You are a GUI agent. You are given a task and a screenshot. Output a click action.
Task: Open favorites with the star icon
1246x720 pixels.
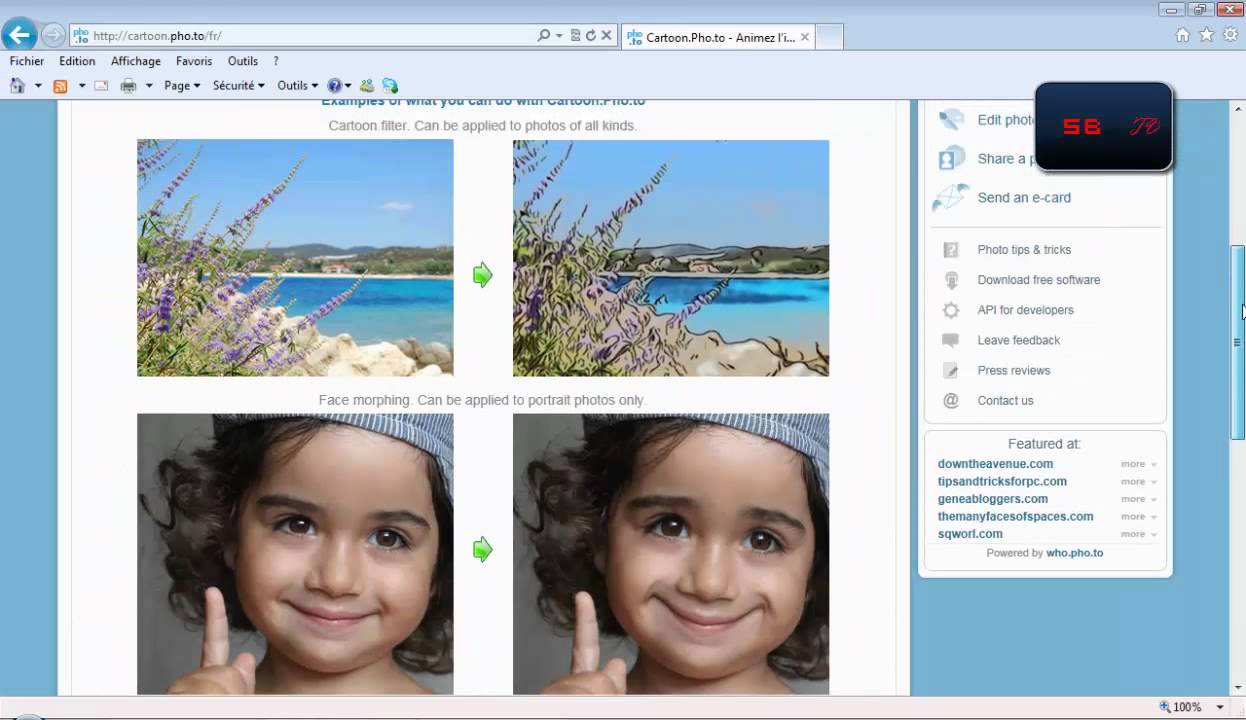tap(1206, 35)
